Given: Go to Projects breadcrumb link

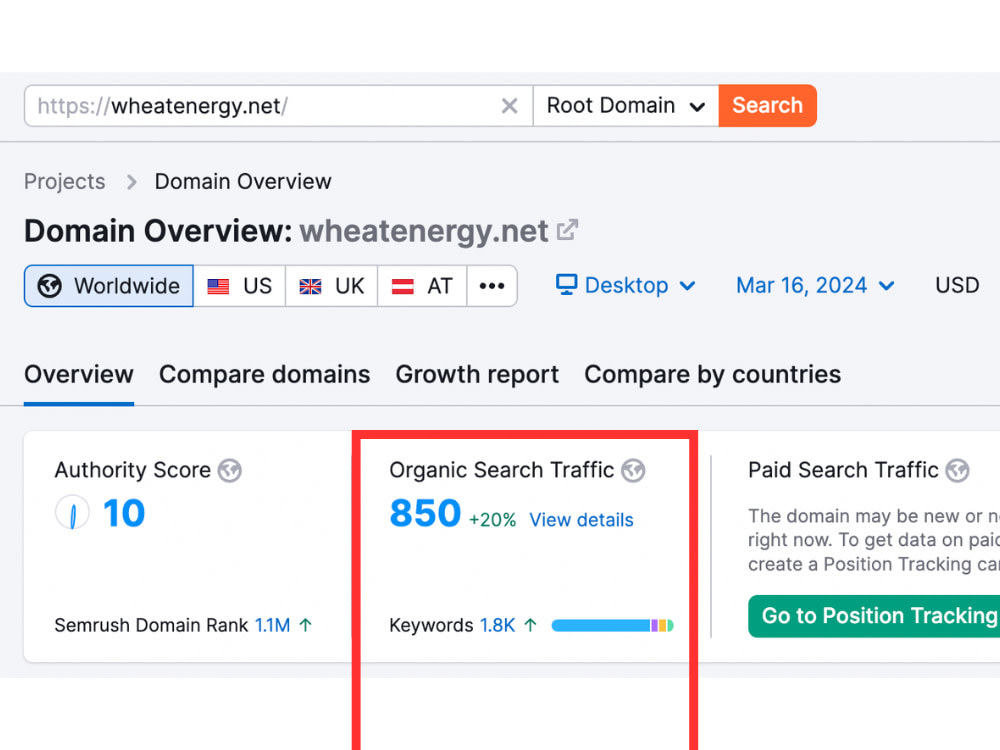Looking at the screenshot, I should pos(64,182).
